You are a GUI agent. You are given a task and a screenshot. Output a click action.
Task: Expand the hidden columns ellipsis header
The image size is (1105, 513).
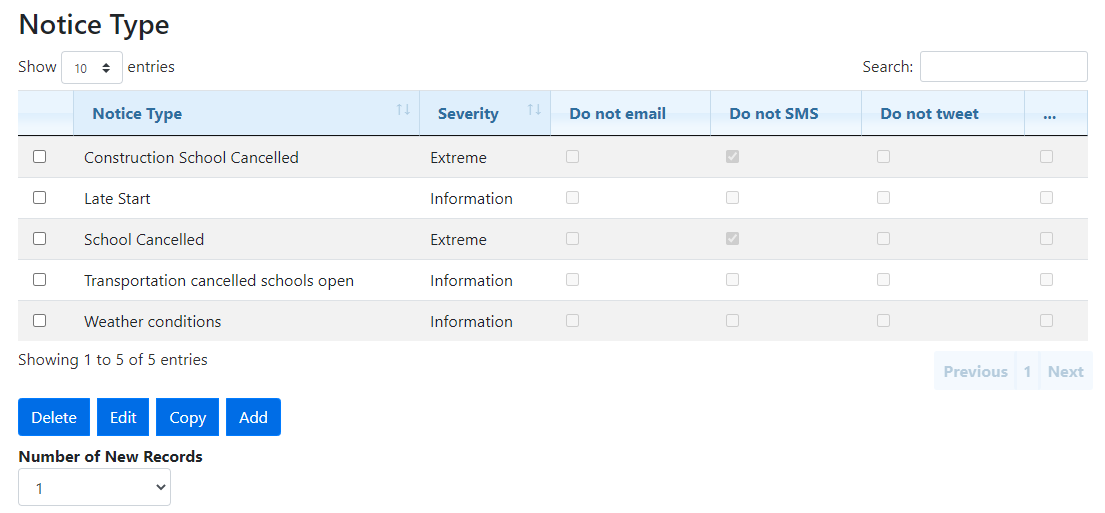(1049, 114)
